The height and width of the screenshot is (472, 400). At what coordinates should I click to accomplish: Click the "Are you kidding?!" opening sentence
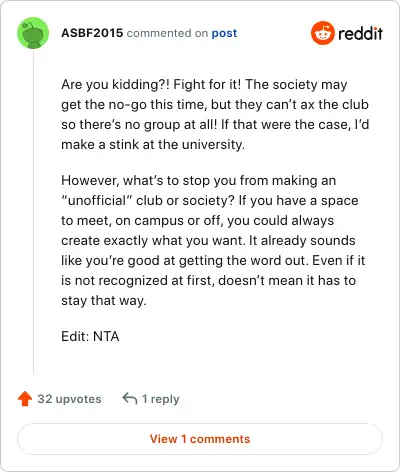point(116,85)
